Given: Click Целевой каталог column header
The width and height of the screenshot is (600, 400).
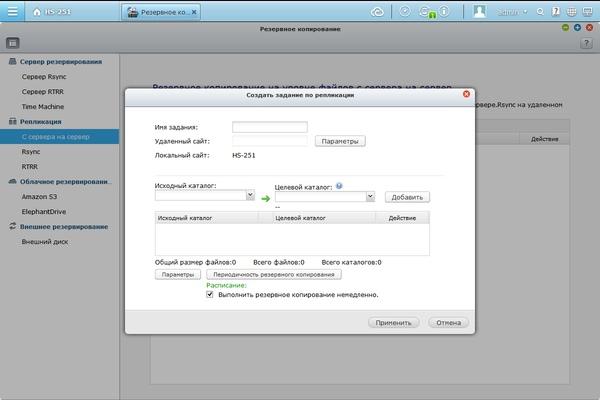Looking at the screenshot, I should [324, 218].
